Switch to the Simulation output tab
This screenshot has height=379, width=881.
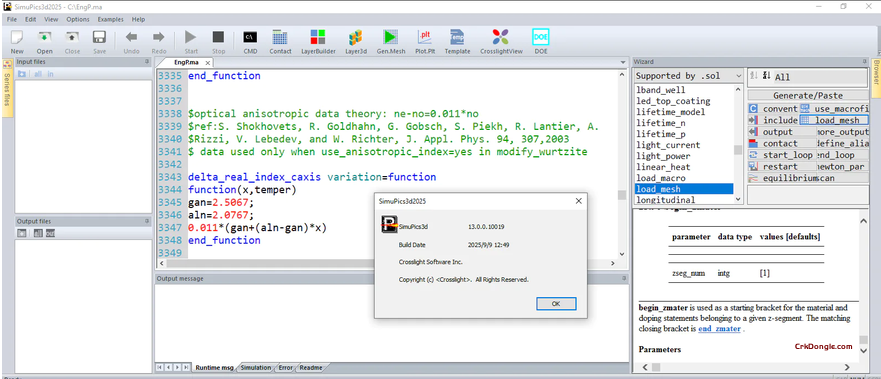click(x=256, y=368)
